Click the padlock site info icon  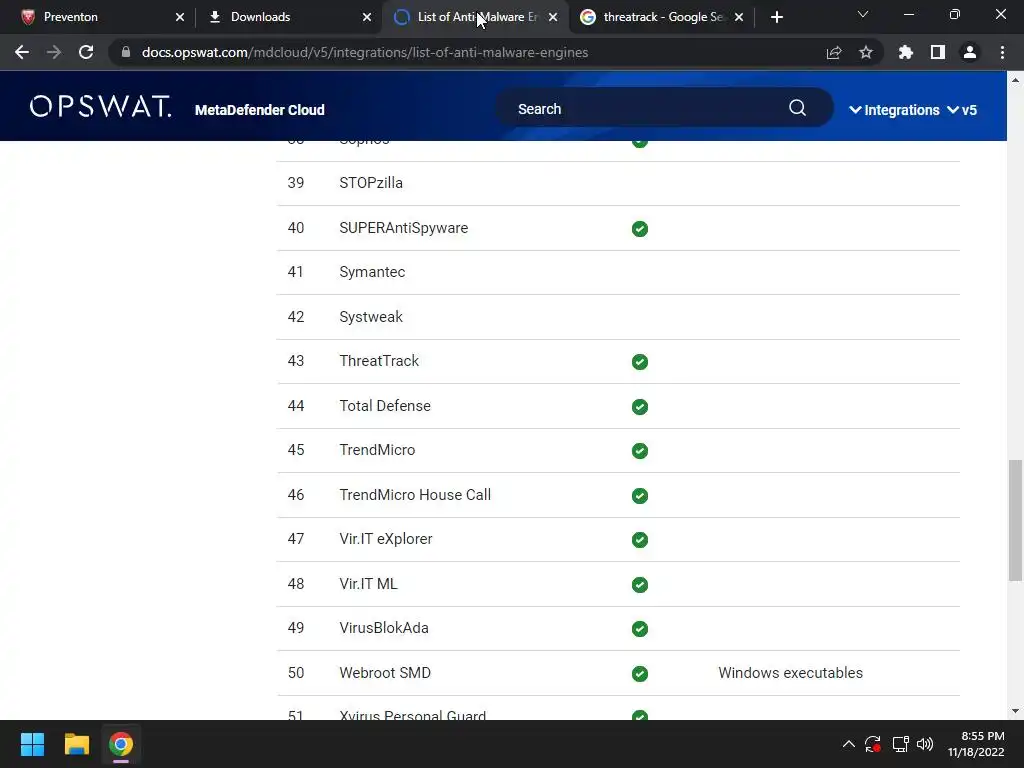[x=126, y=52]
